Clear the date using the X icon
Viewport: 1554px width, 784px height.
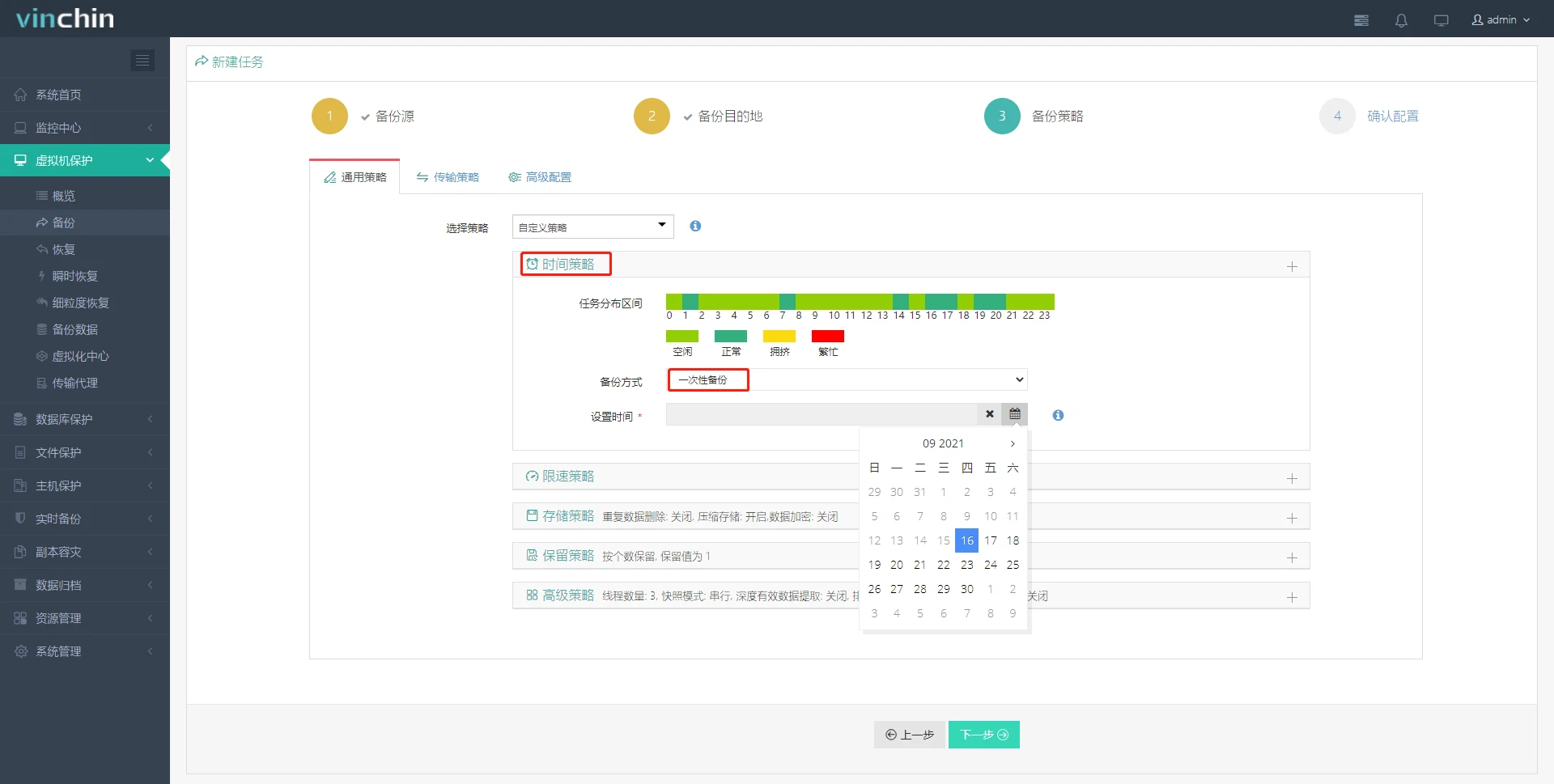pos(989,413)
